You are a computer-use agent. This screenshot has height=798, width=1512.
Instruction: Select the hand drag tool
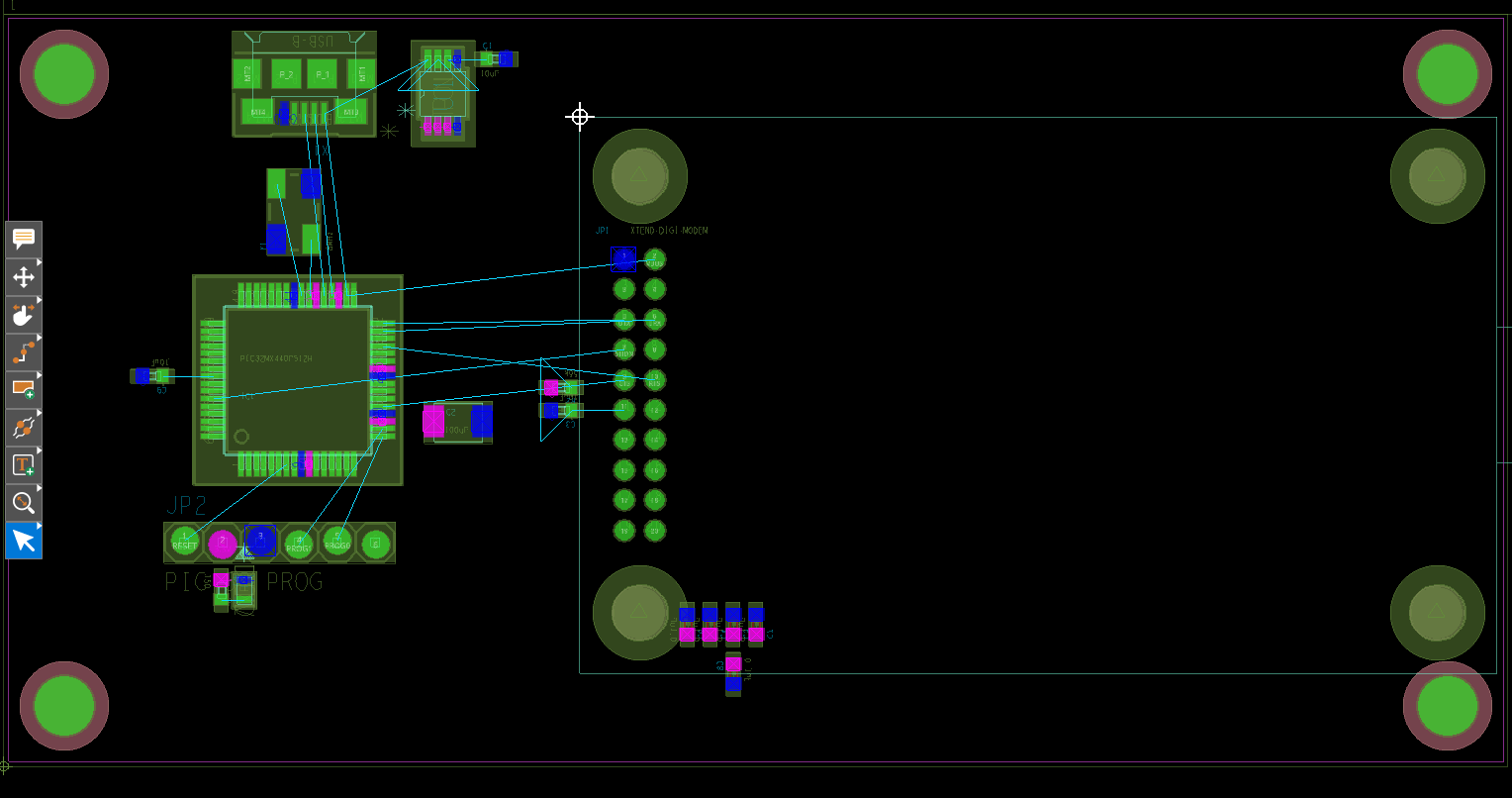tap(24, 315)
